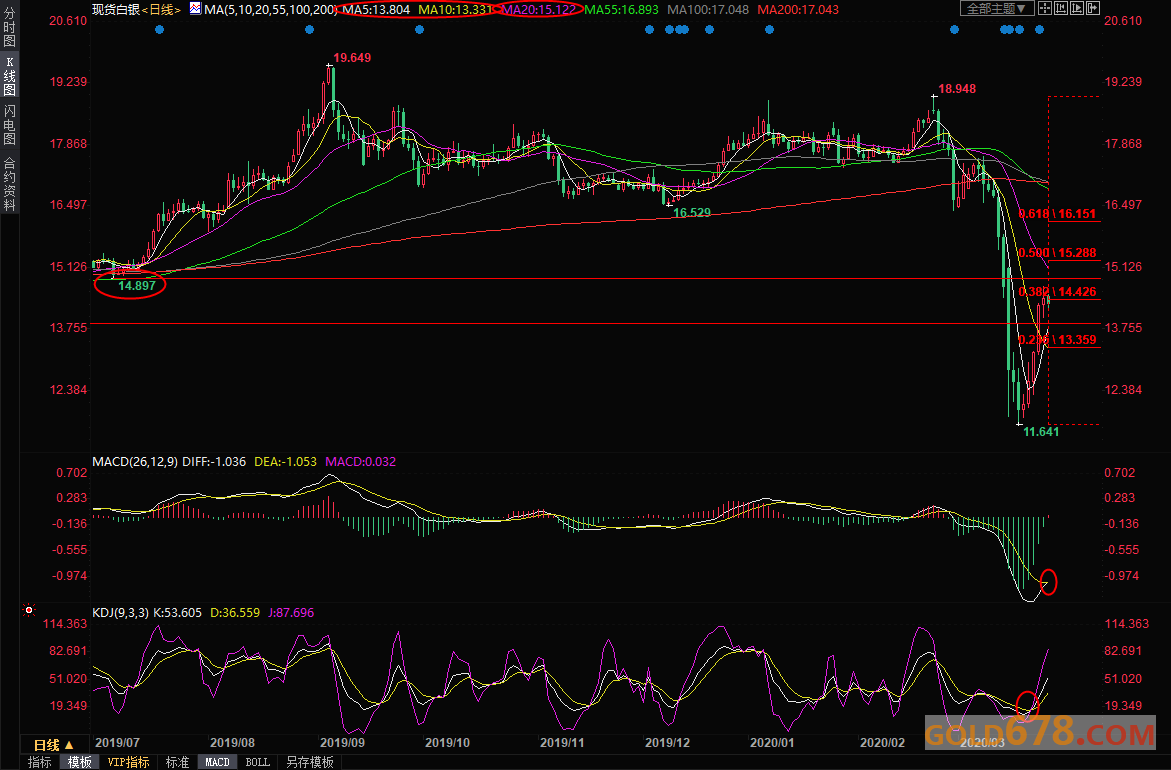Click the news dot above 2019/10
Viewport: 1171px width, 770px height.
click(x=420, y=30)
